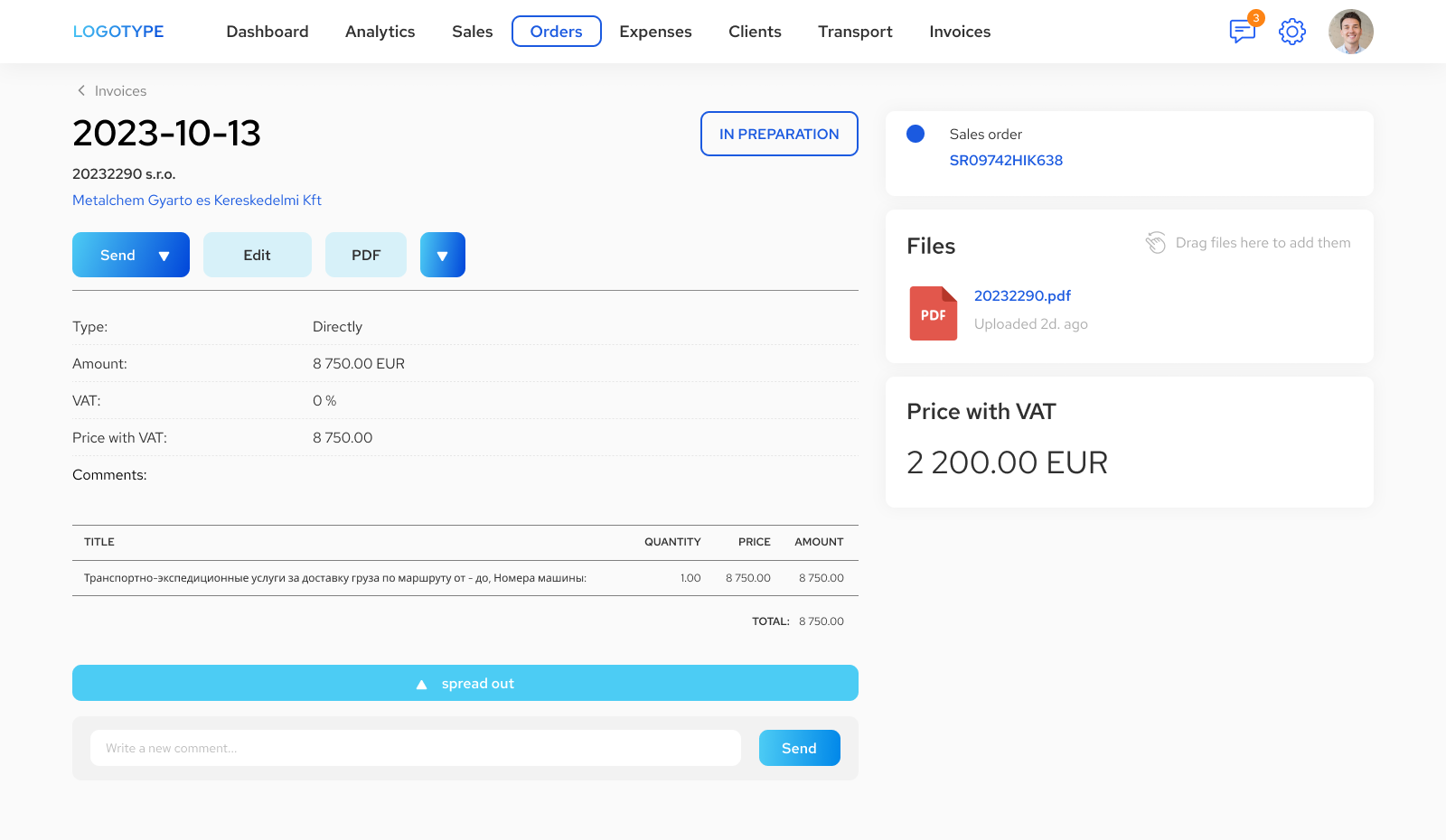Open the Send button dropdown arrow
Image resolution: width=1446 pixels, height=840 pixels.
(x=165, y=255)
